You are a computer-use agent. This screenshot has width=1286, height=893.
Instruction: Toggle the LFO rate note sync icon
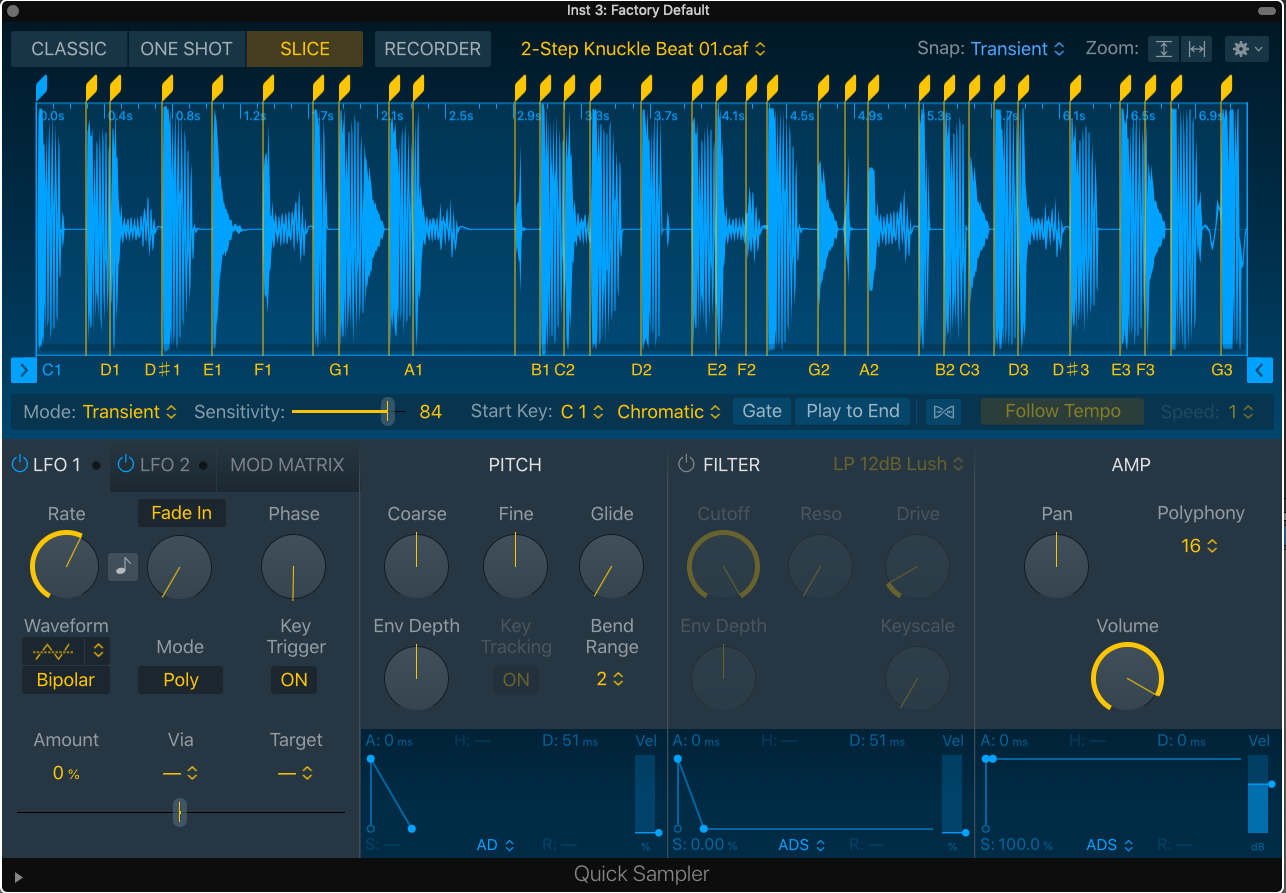click(123, 566)
